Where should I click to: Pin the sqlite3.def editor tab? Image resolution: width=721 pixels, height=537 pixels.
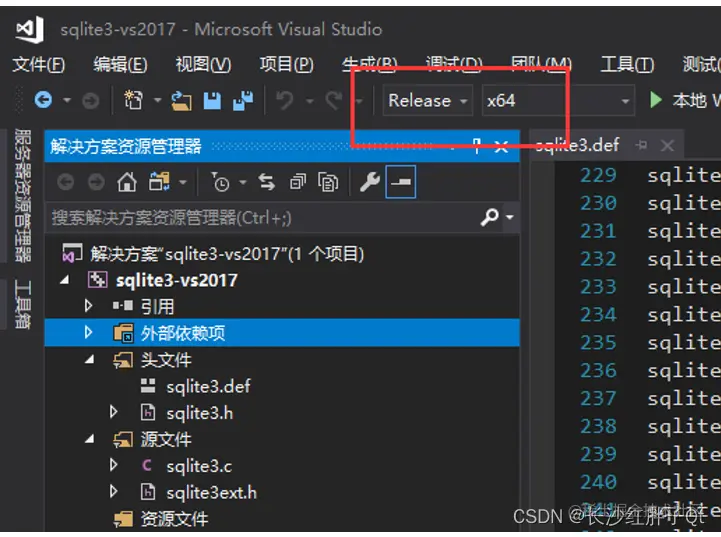(641, 145)
